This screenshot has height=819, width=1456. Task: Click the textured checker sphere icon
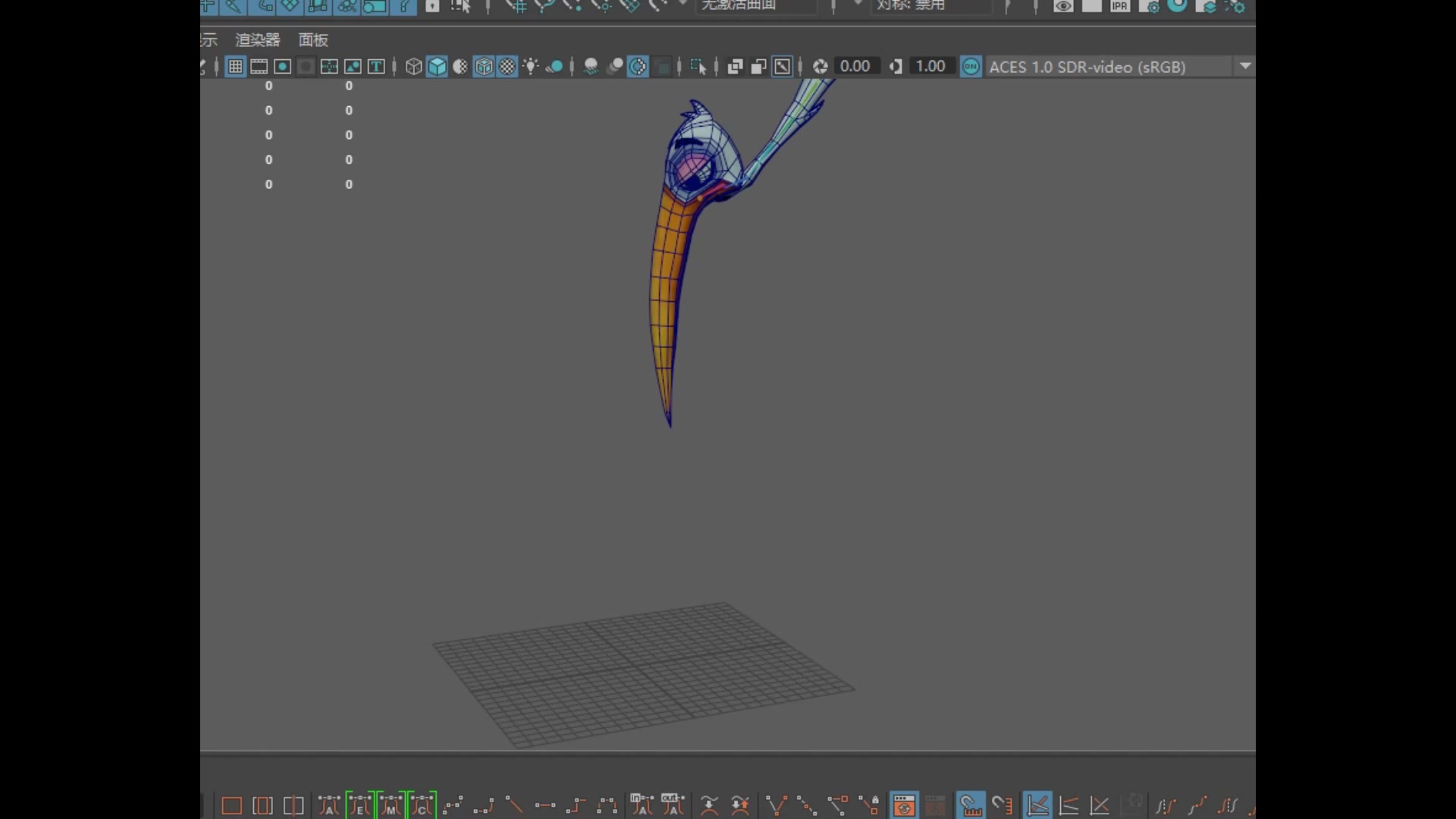(507, 67)
